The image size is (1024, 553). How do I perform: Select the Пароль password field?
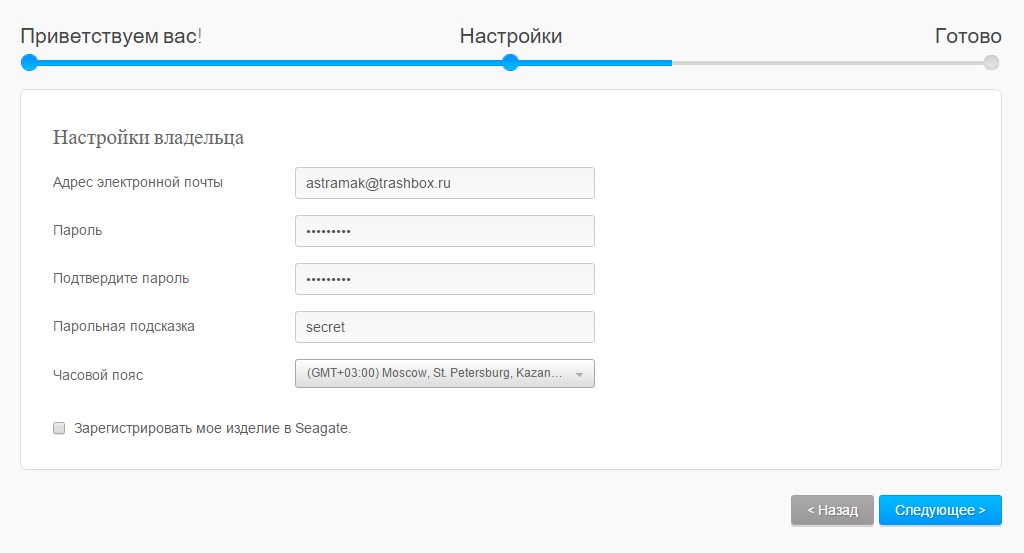[x=445, y=231]
